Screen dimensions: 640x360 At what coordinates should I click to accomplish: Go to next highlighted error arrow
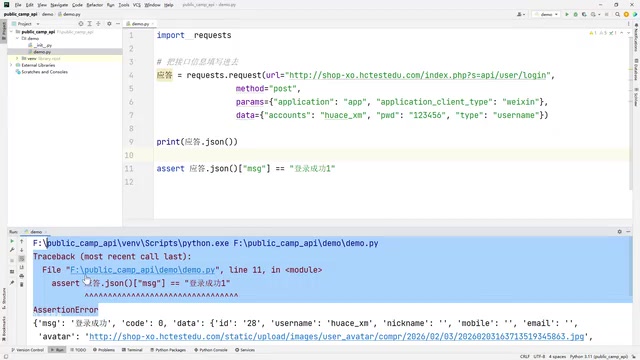pos(629,33)
